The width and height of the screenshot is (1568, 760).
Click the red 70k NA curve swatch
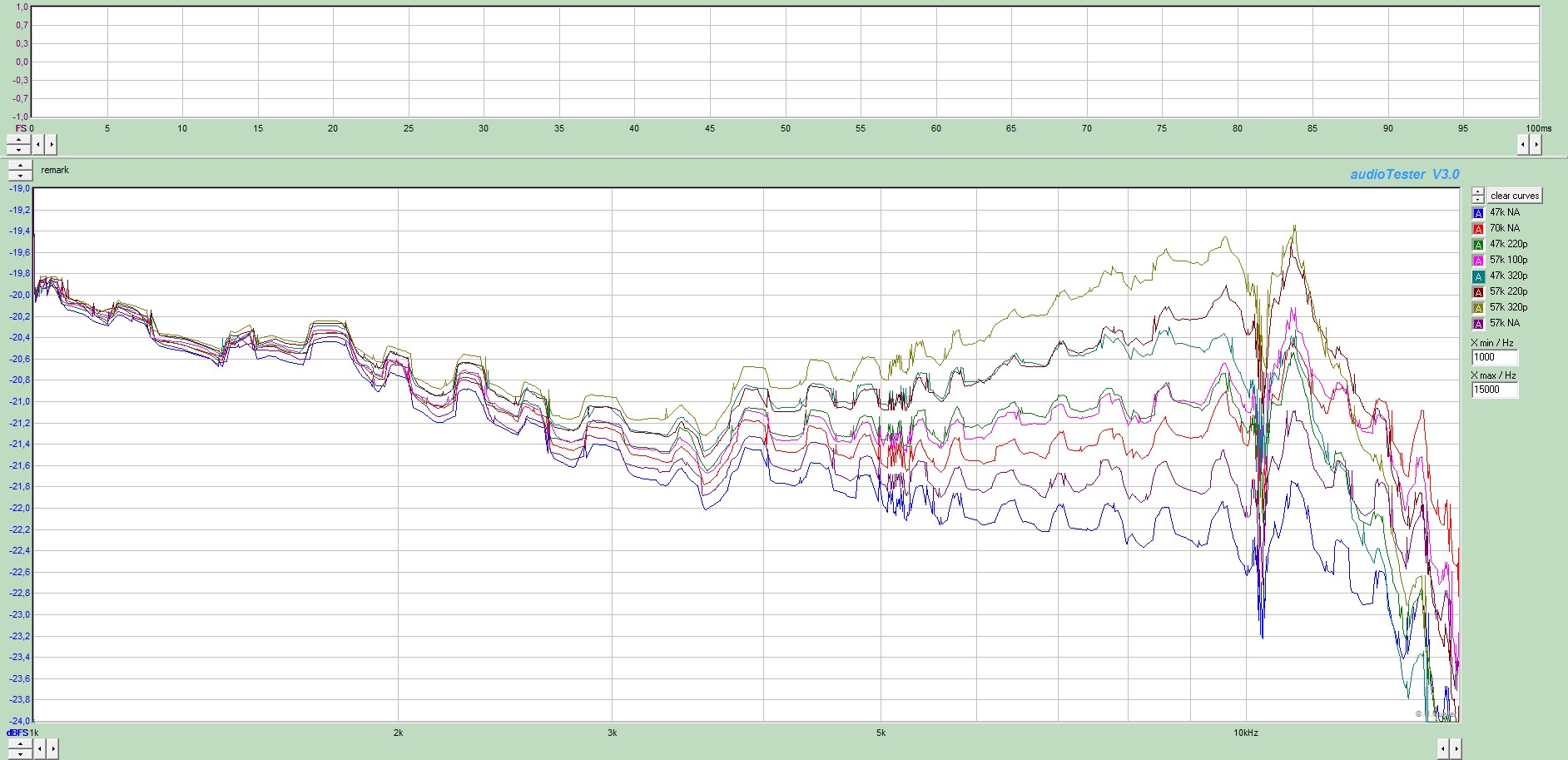1478,229
